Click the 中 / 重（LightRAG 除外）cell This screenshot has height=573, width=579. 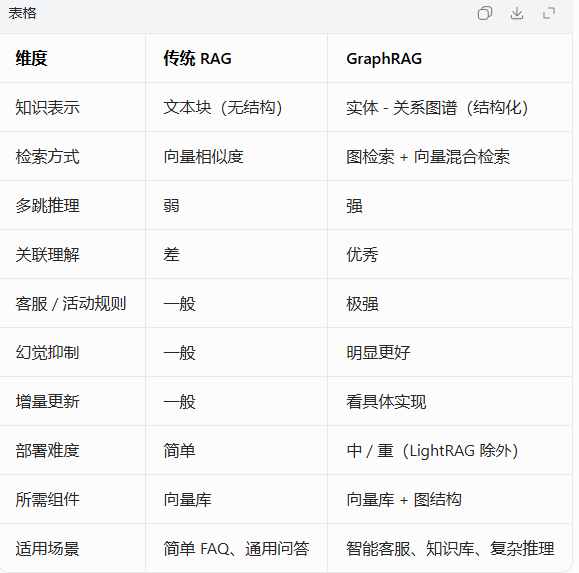432,450
